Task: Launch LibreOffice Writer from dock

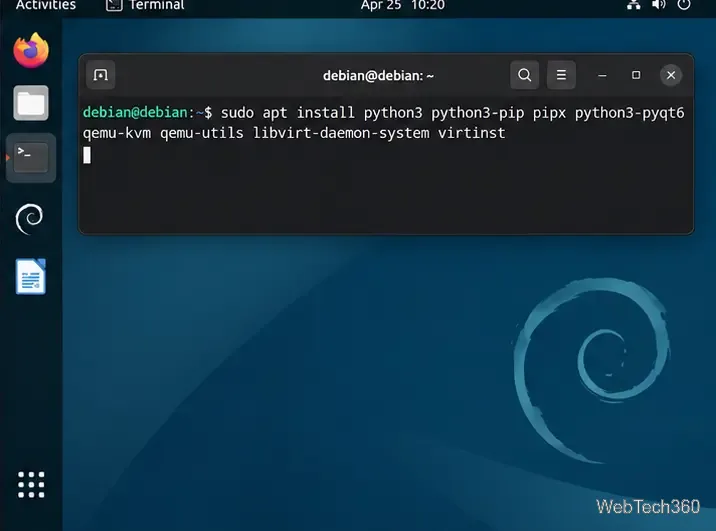Action: coord(31,277)
